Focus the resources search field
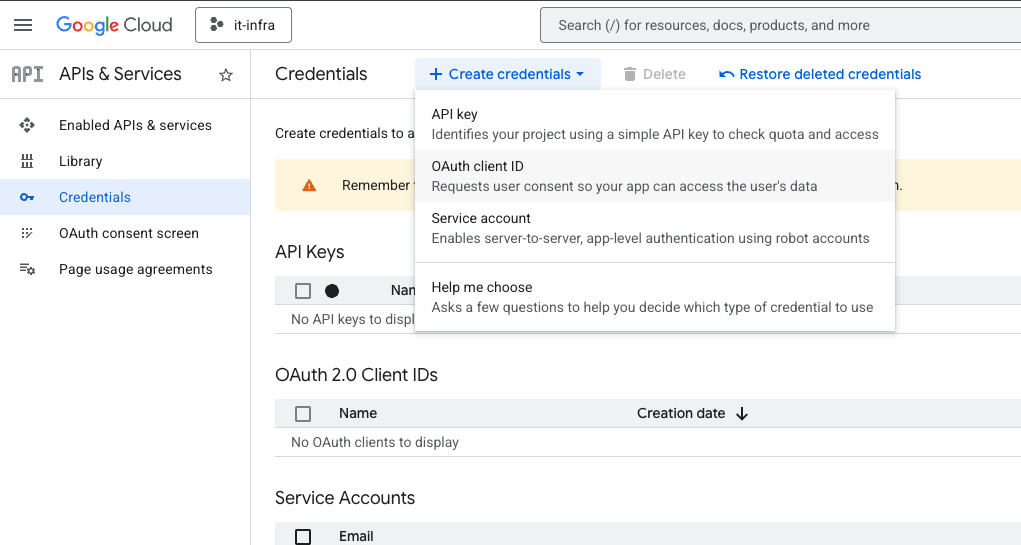Viewport: 1021px width, 545px height. tap(780, 25)
